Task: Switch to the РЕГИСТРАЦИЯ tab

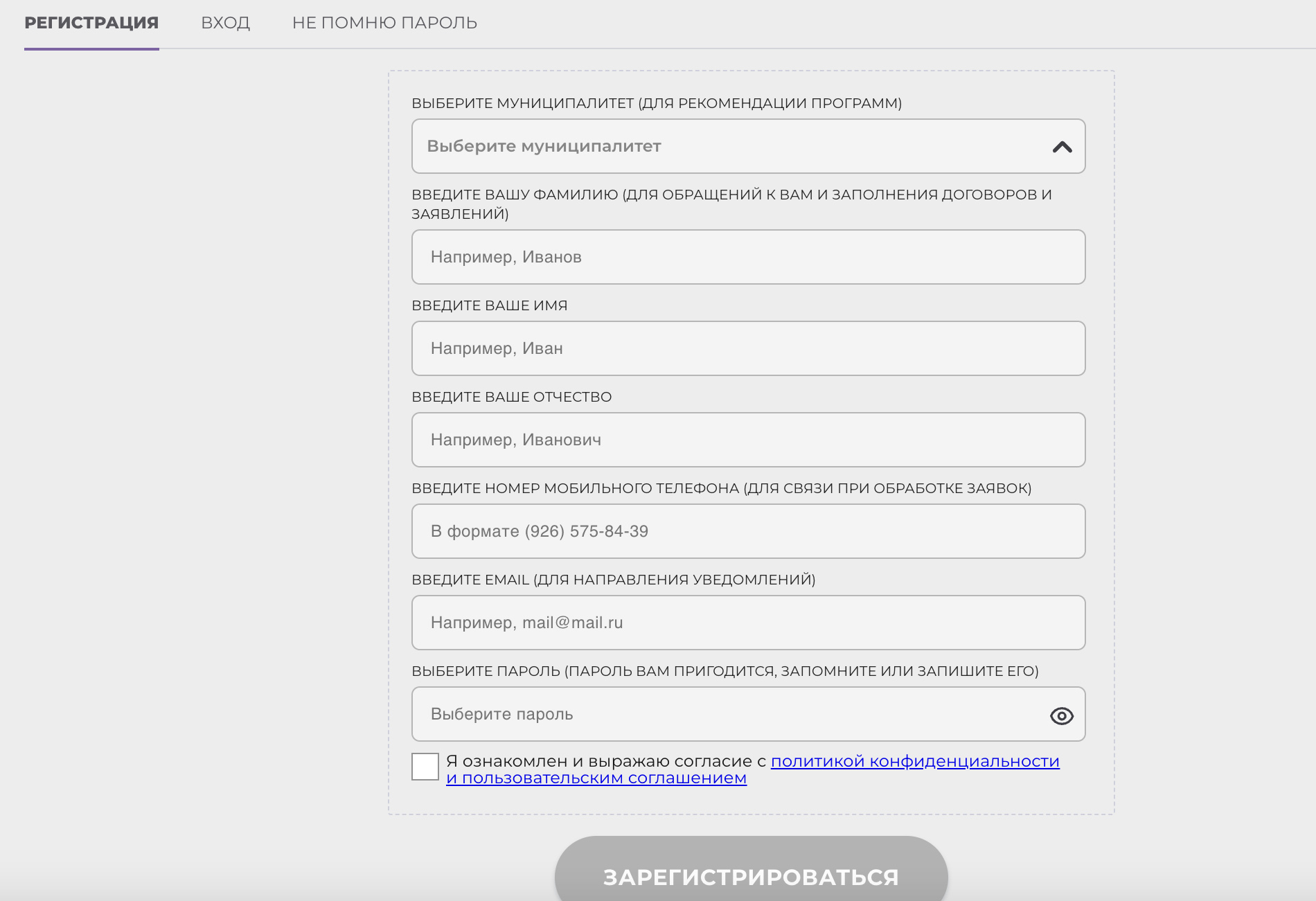Action: (91, 23)
